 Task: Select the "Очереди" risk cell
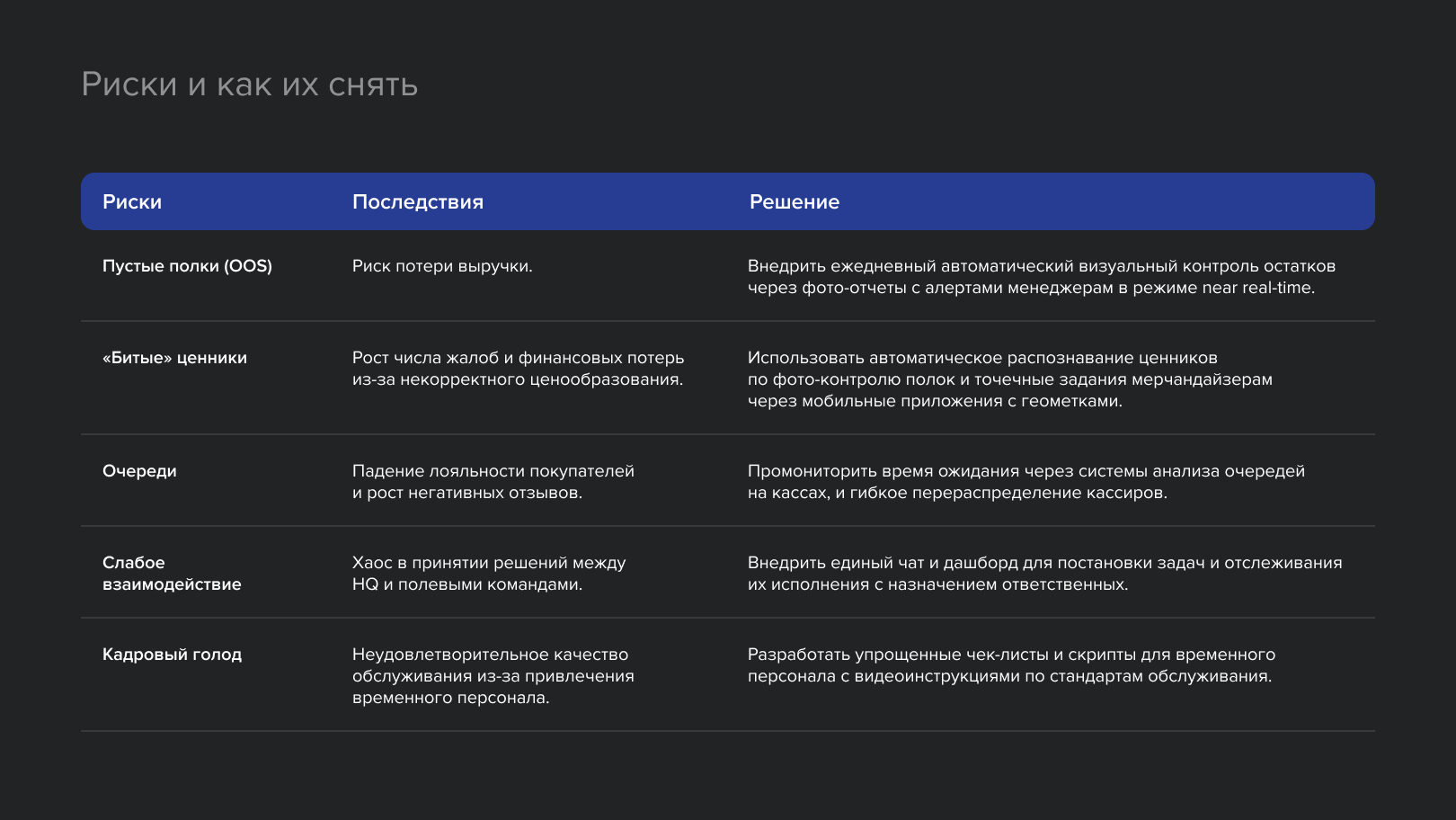tap(139, 471)
